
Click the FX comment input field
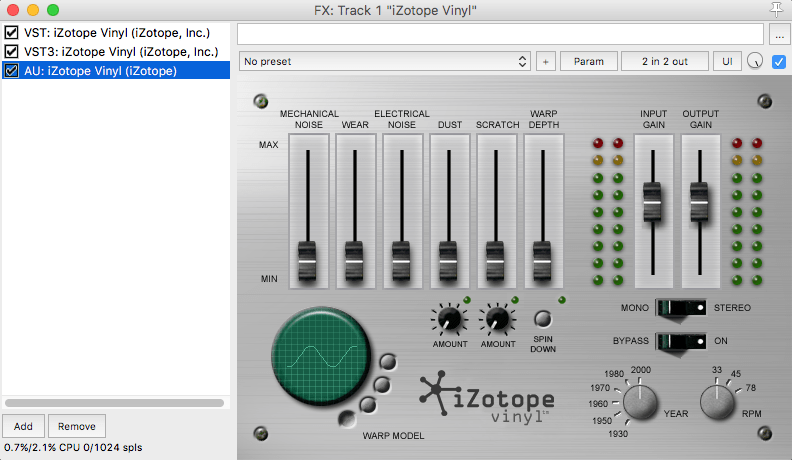[500, 34]
